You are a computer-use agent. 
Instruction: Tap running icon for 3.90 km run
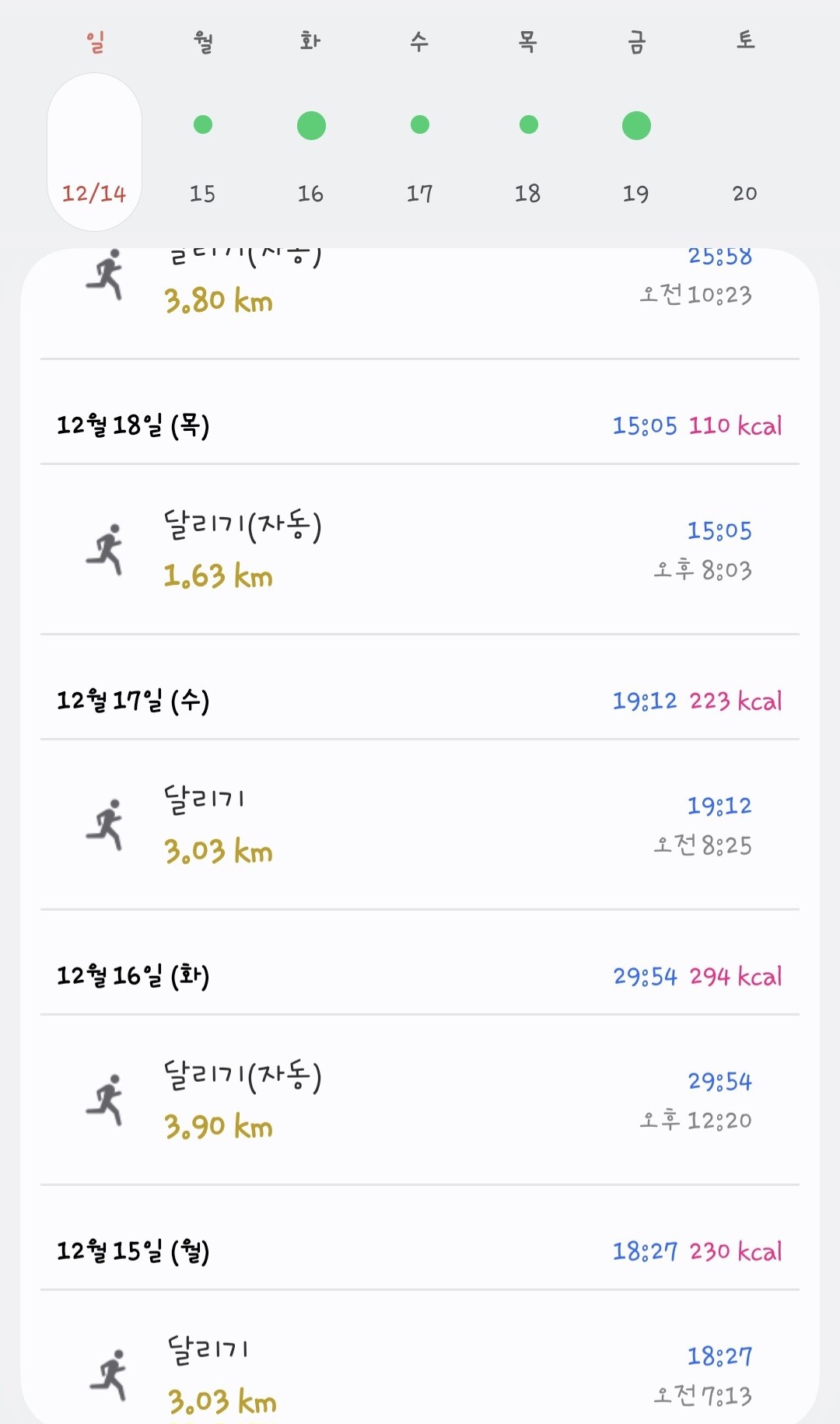[105, 1100]
